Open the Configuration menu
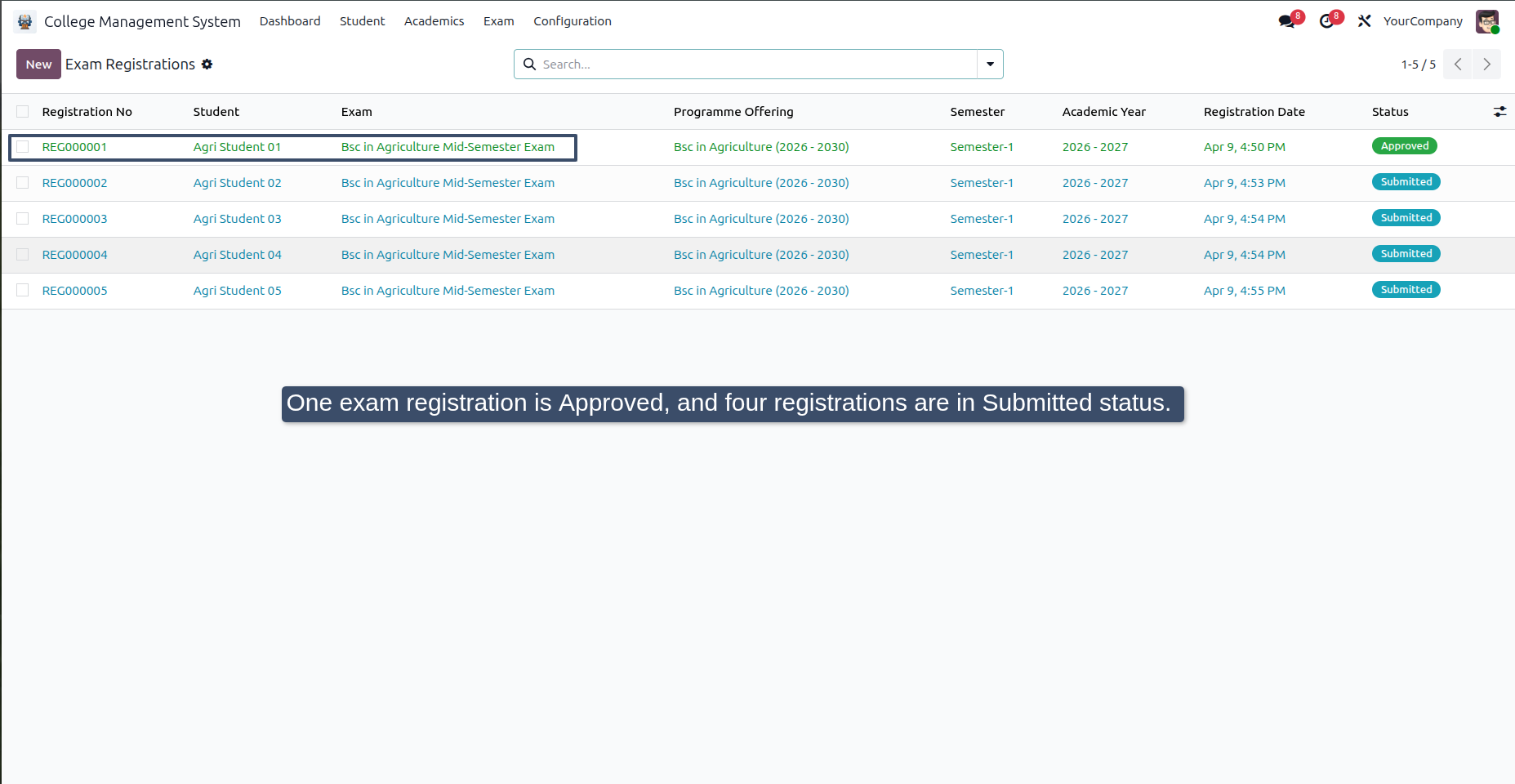The image size is (1515, 784). click(x=573, y=21)
